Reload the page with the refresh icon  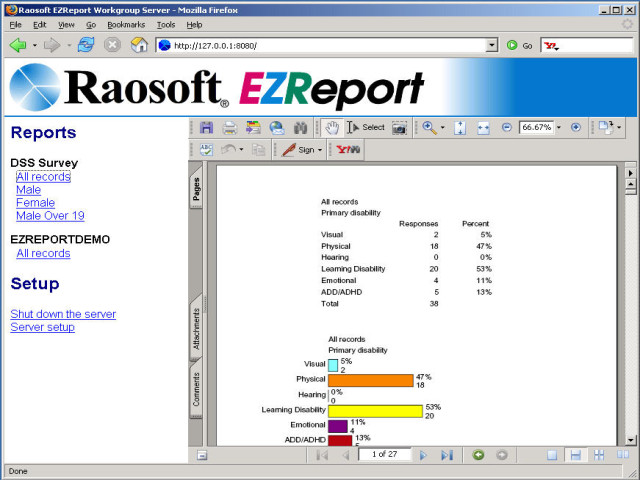pos(86,45)
